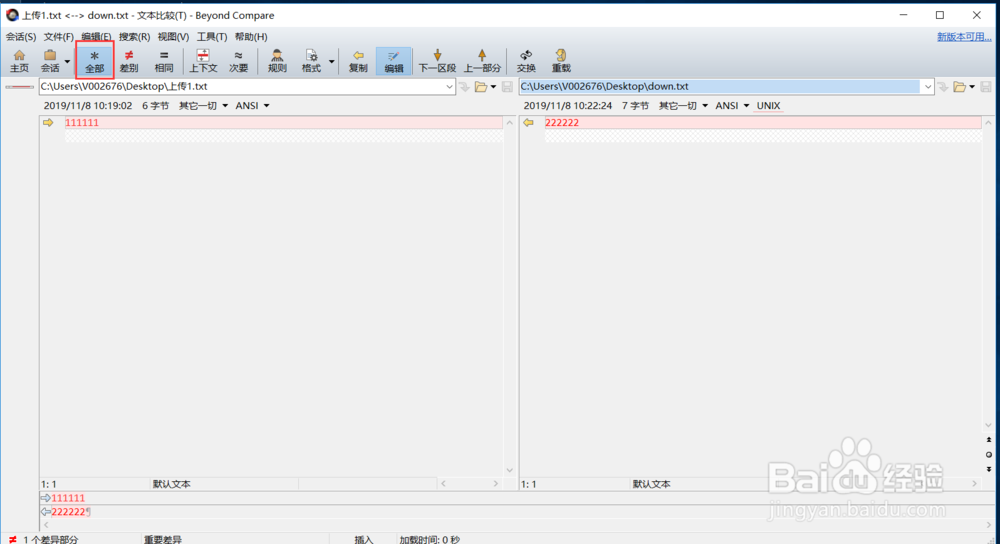Open the 会话 sessions briefcase icon
Viewport: 1000px width, 544px height.
(50, 61)
